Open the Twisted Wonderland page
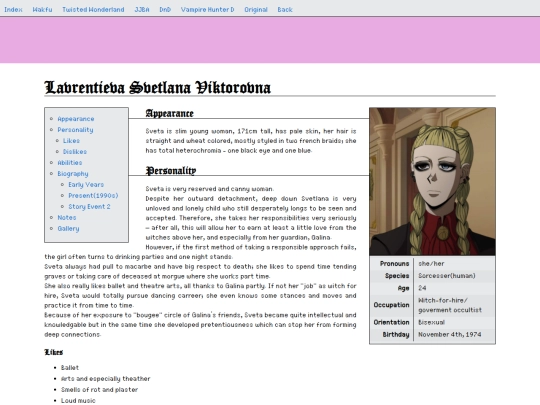Viewport: 540px width, 405px height. click(x=93, y=10)
